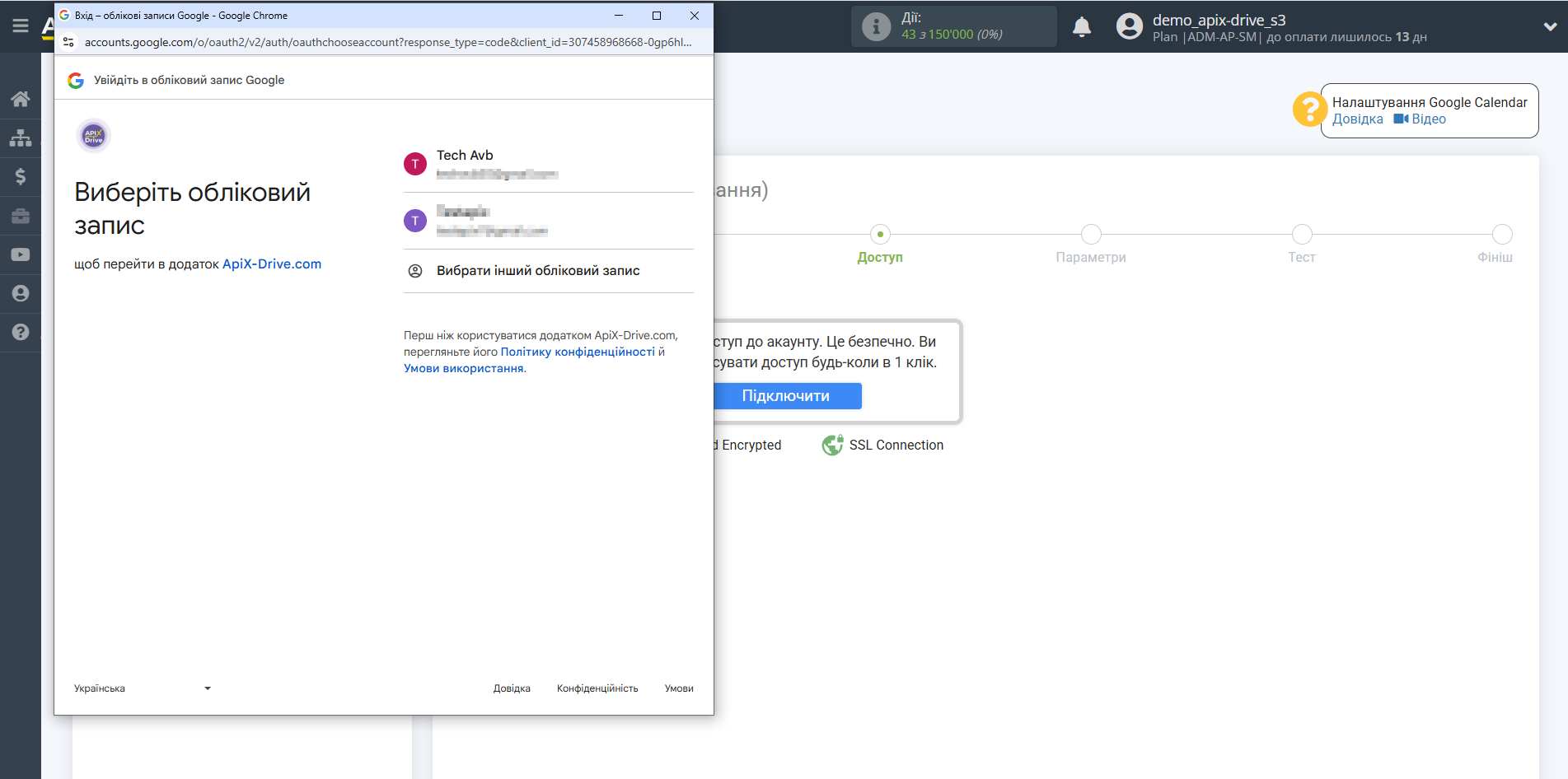Viewport: 1568px width, 779px height.
Task: Open the Відео link in help box
Action: pos(1420,119)
